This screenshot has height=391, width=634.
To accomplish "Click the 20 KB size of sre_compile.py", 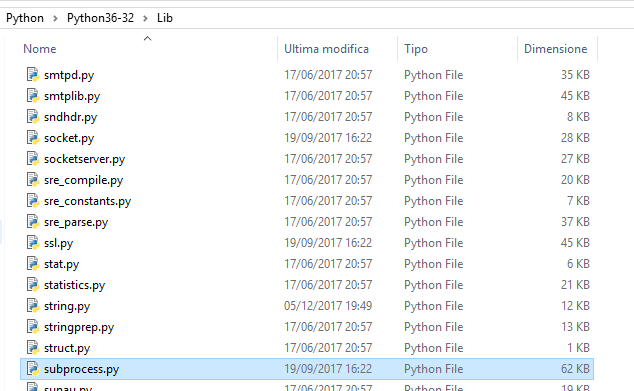I will click(575, 180).
